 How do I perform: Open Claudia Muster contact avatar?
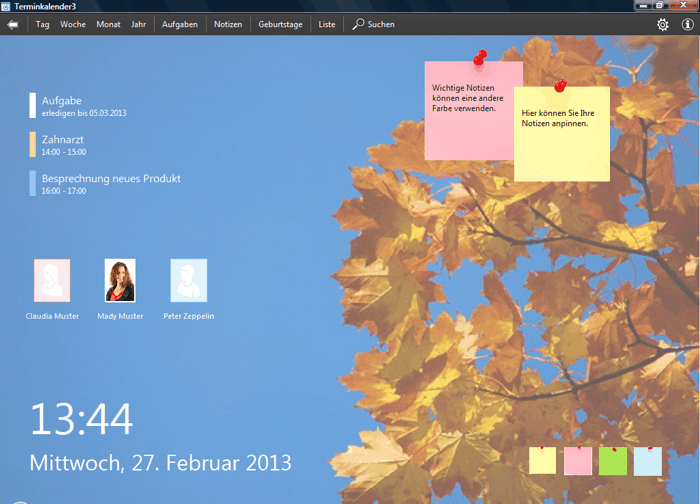coord(52,281)
